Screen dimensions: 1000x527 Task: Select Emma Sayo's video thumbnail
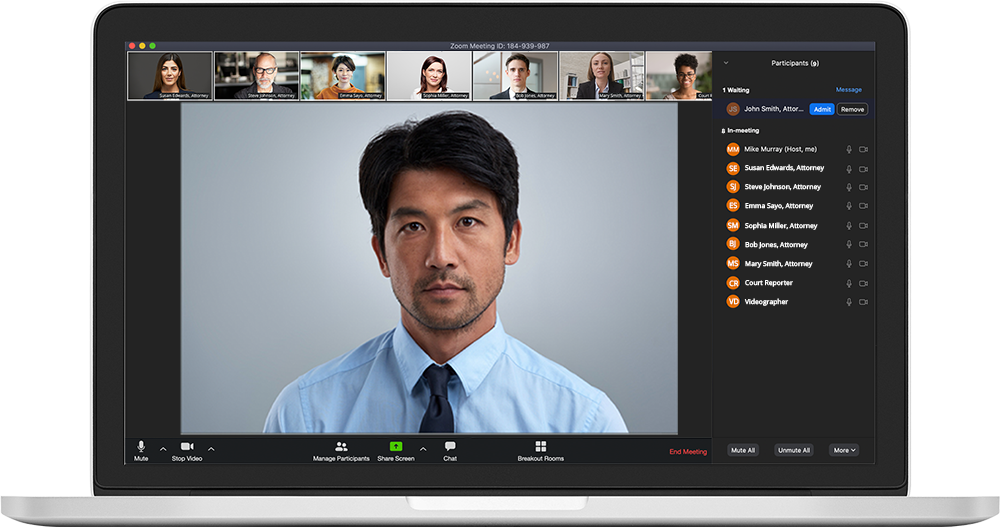coord(342,76)
